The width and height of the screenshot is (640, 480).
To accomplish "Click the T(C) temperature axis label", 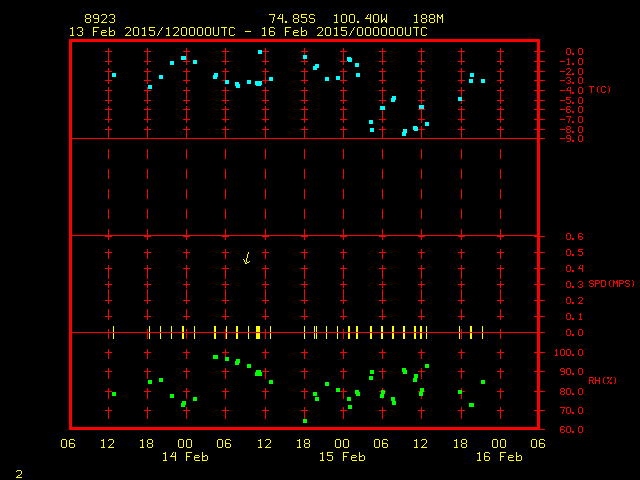I will pos(601,90).
